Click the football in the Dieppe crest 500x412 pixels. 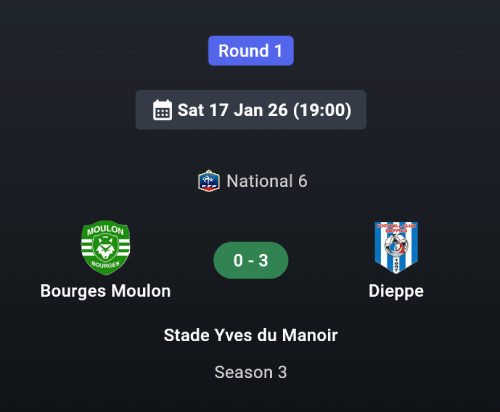click(396, 246)
